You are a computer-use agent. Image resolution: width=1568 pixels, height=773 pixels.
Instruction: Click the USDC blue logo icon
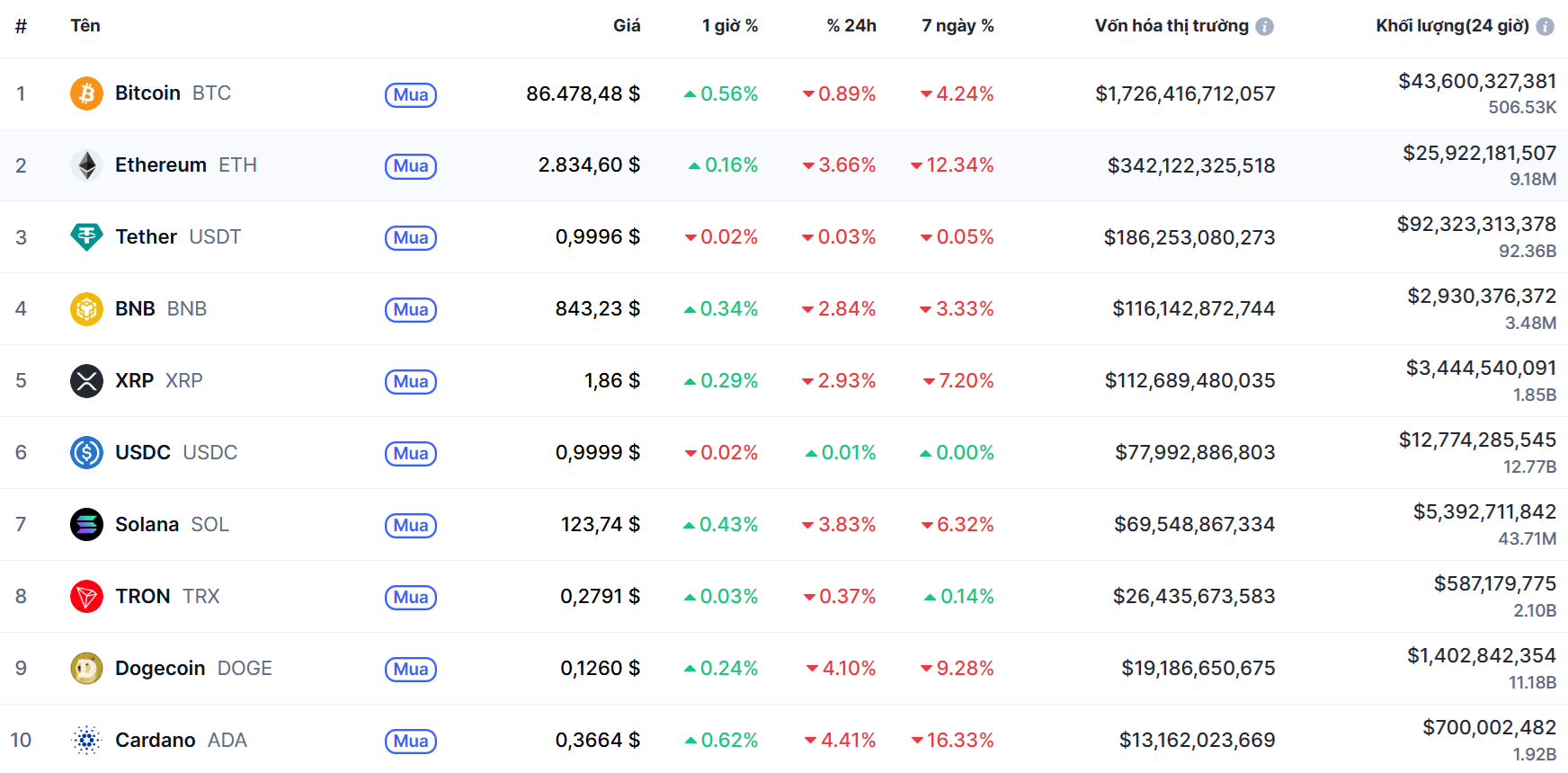point(86,452)
